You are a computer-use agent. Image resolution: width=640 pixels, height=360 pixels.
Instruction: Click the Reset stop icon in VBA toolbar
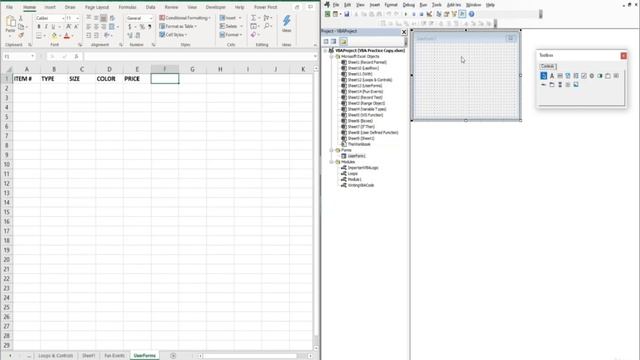tap(421, 14)
